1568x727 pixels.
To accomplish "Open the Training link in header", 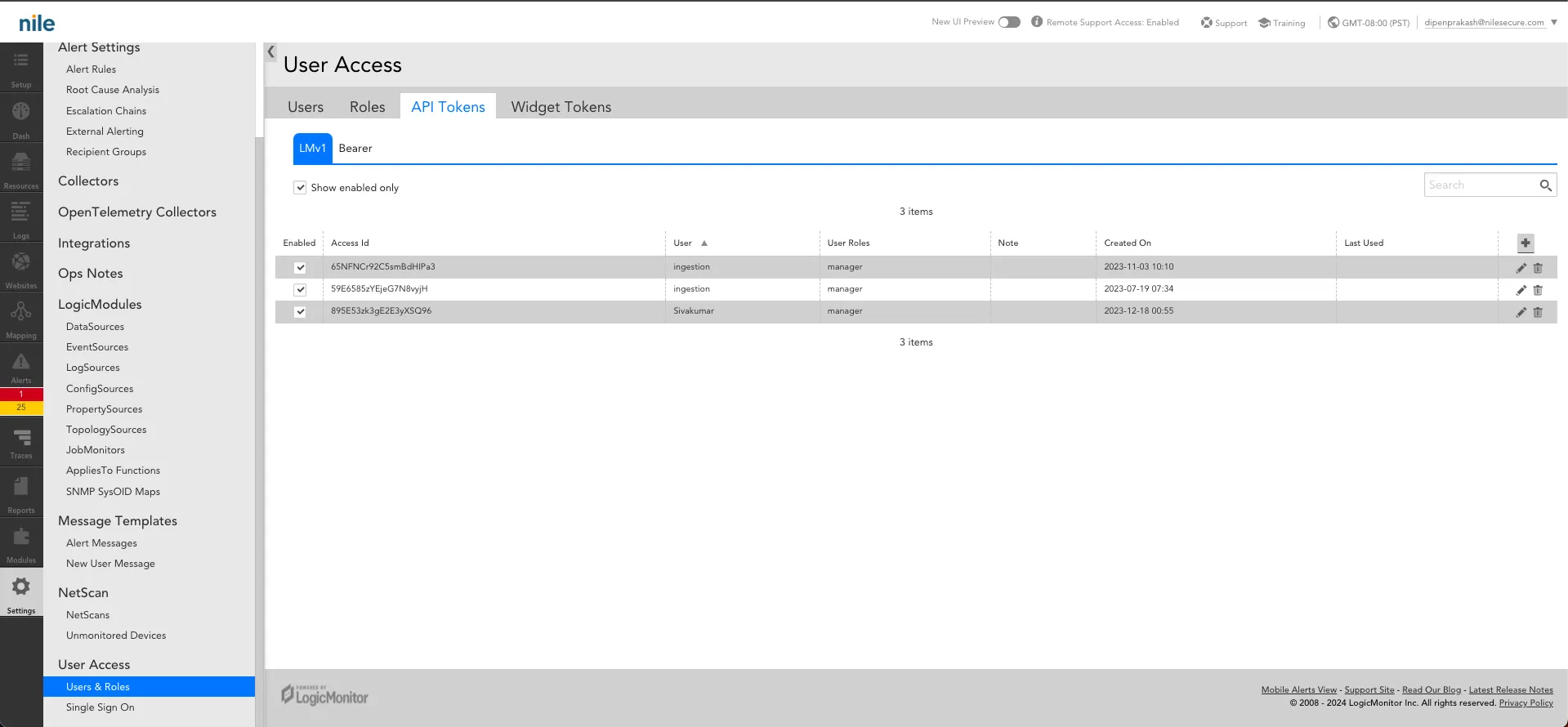I will pyautogui.click(x=1282, y=23).
